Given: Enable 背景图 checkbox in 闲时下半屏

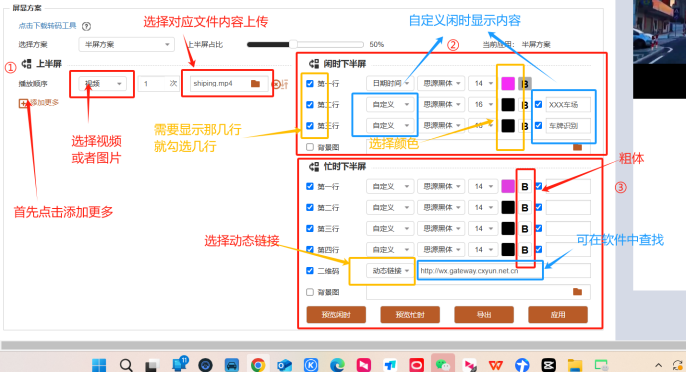Looking at the screenshot, I should [x=310, y=147].
